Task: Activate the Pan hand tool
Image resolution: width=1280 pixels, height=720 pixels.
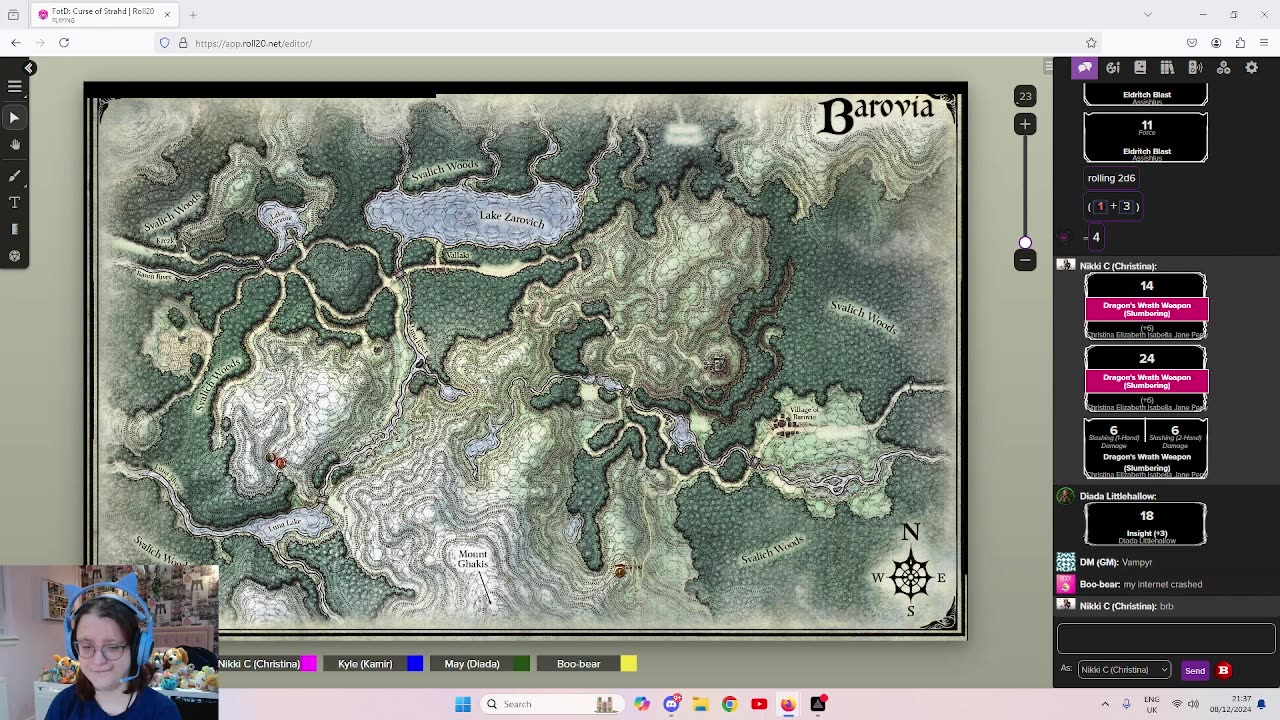Action: tap(15, 145)
